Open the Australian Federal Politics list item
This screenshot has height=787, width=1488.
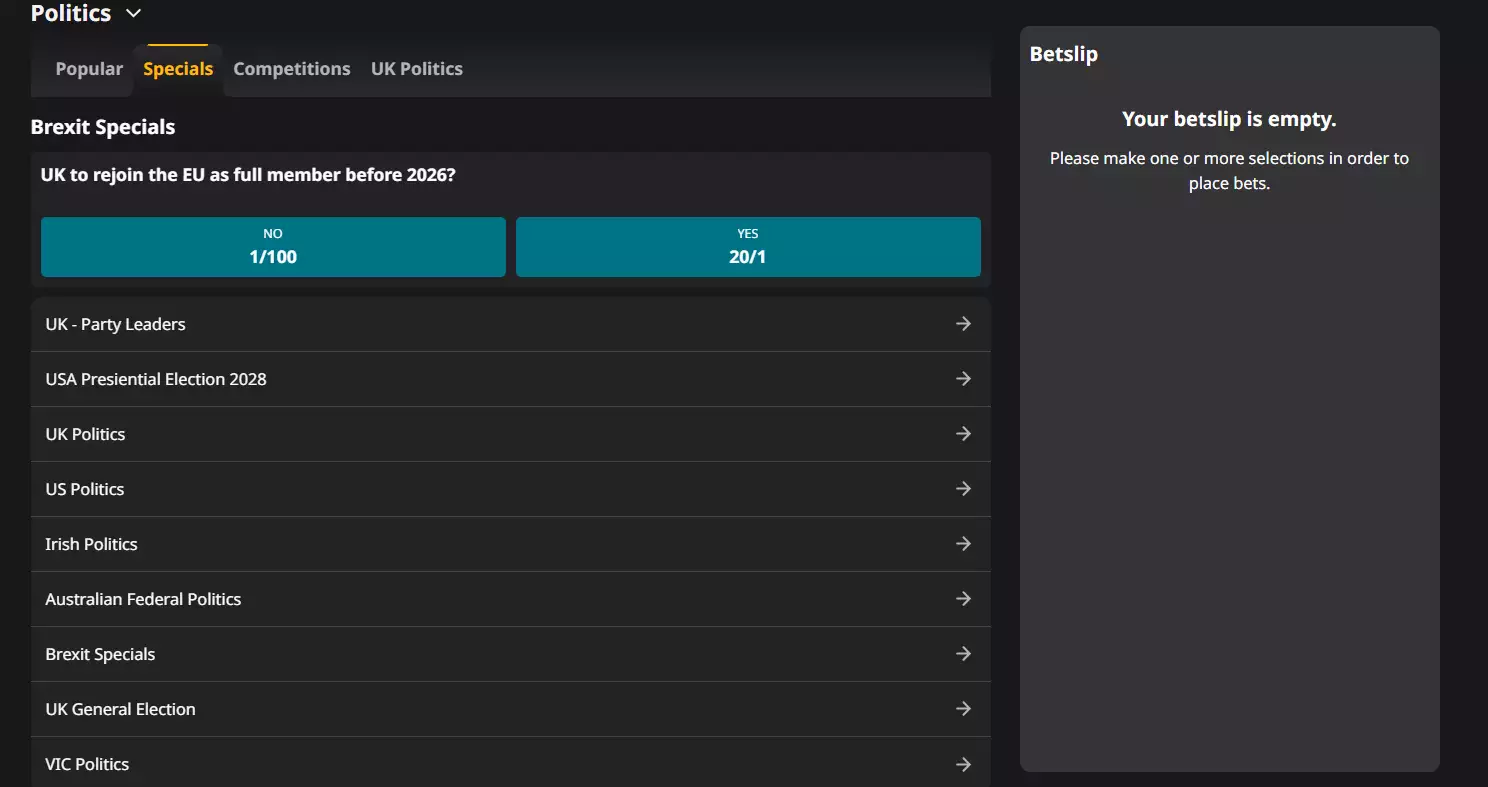143,599
